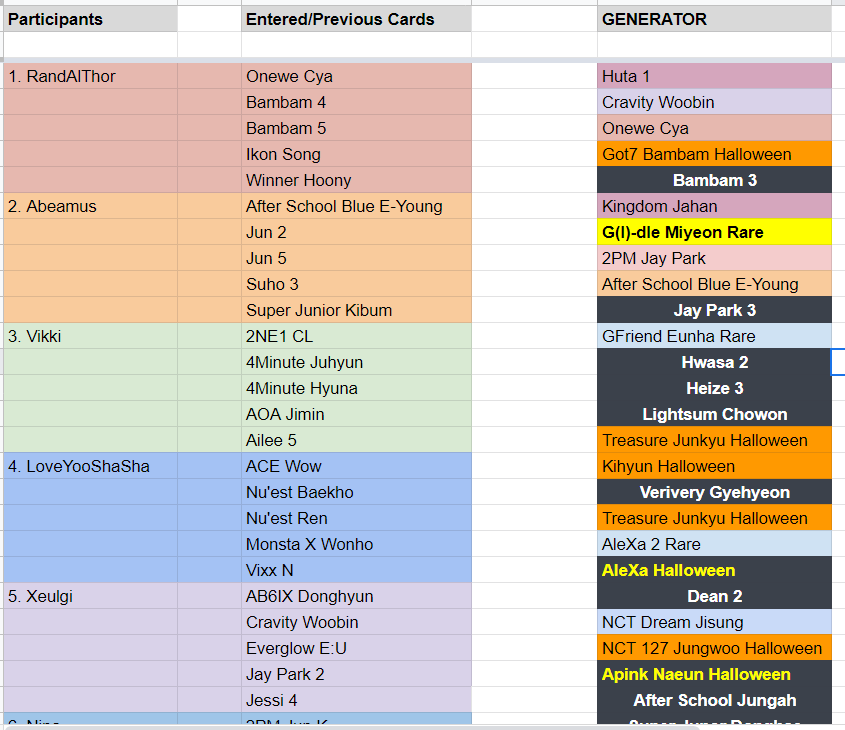The image size is (845, 730).
Task: Select the '2PM Jay Park' cell
Action: click(714, 258)
